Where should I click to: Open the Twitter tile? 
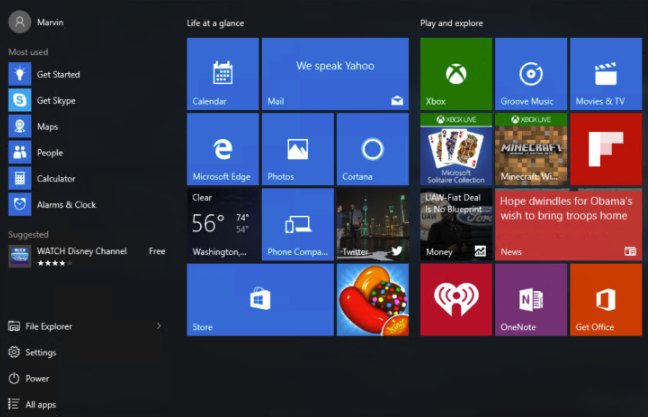pyautogui.click(x=373, y=225)
